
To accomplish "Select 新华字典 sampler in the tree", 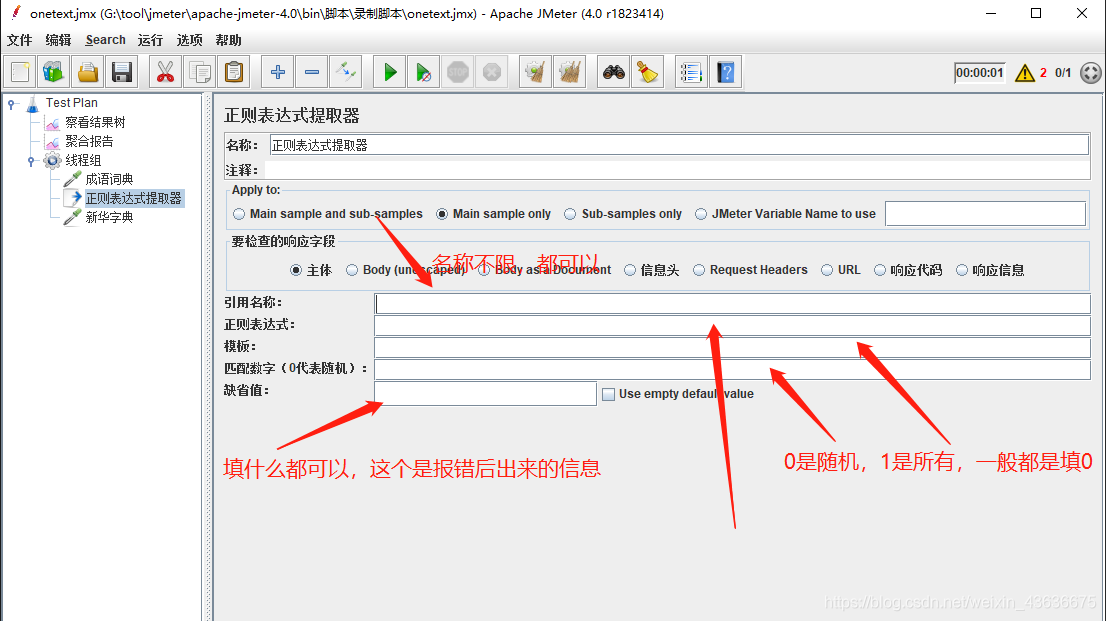I will tap(109, 217).
